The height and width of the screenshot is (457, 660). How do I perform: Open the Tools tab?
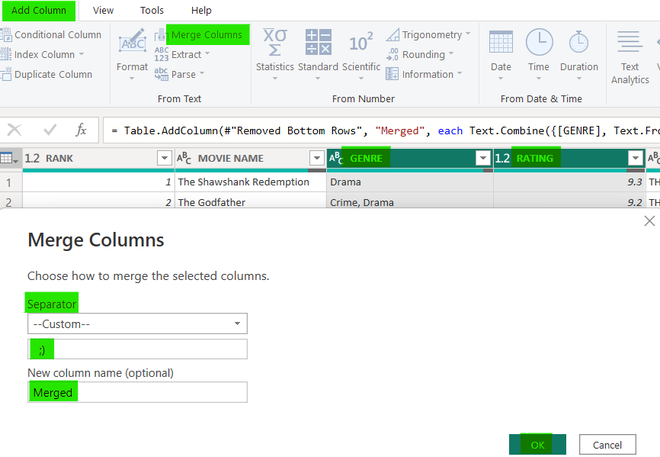point(152,11)
